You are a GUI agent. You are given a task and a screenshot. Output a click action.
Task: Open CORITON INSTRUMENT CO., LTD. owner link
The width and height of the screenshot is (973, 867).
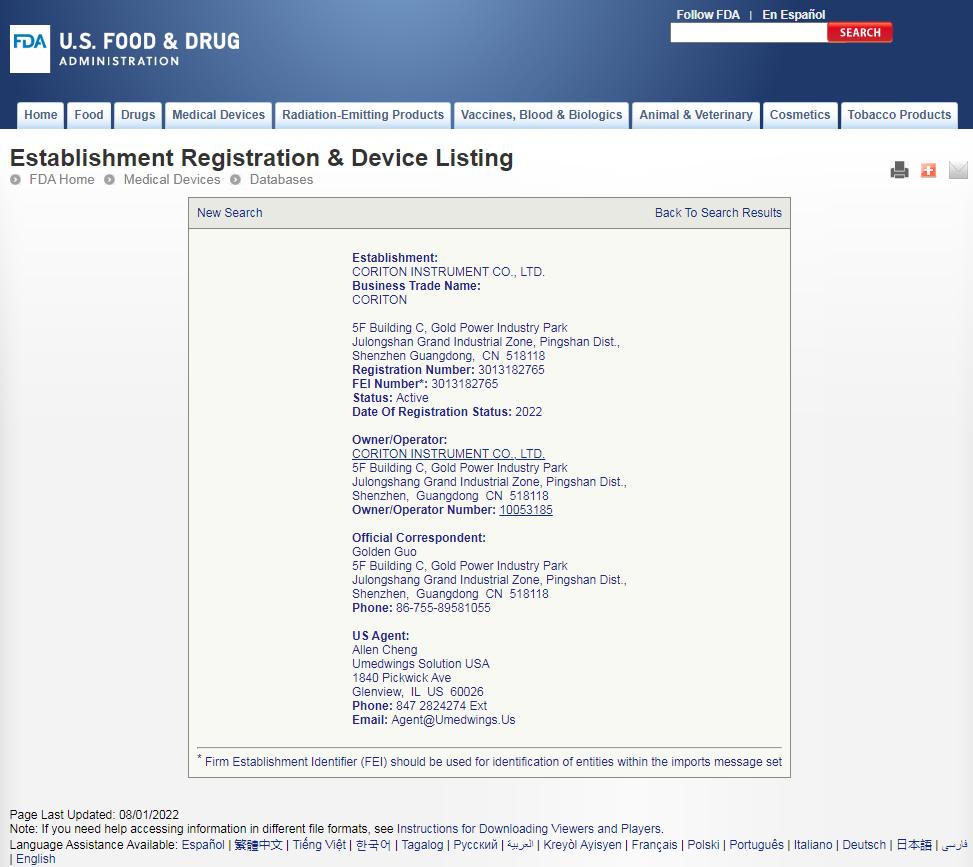click(x=448, y=454)
